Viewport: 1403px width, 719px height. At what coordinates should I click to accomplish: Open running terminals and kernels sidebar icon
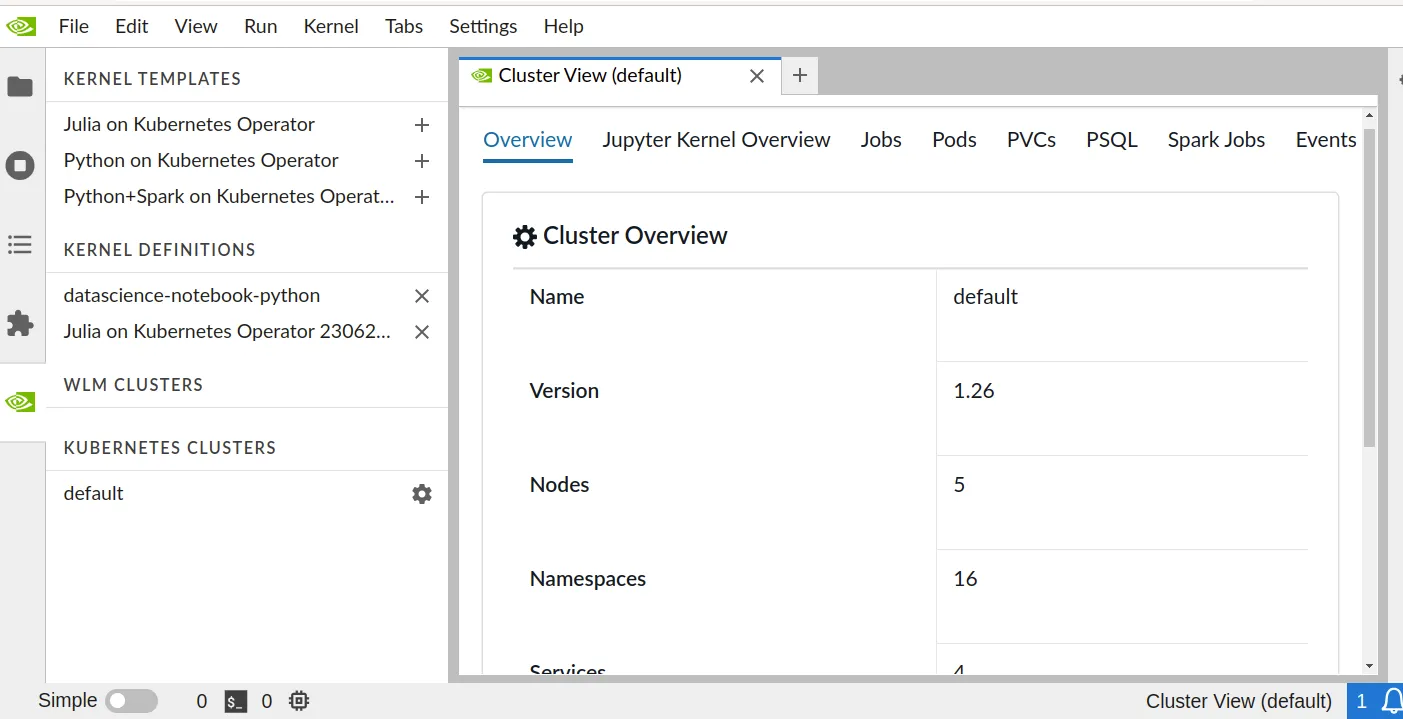click(x=20, y=165)
